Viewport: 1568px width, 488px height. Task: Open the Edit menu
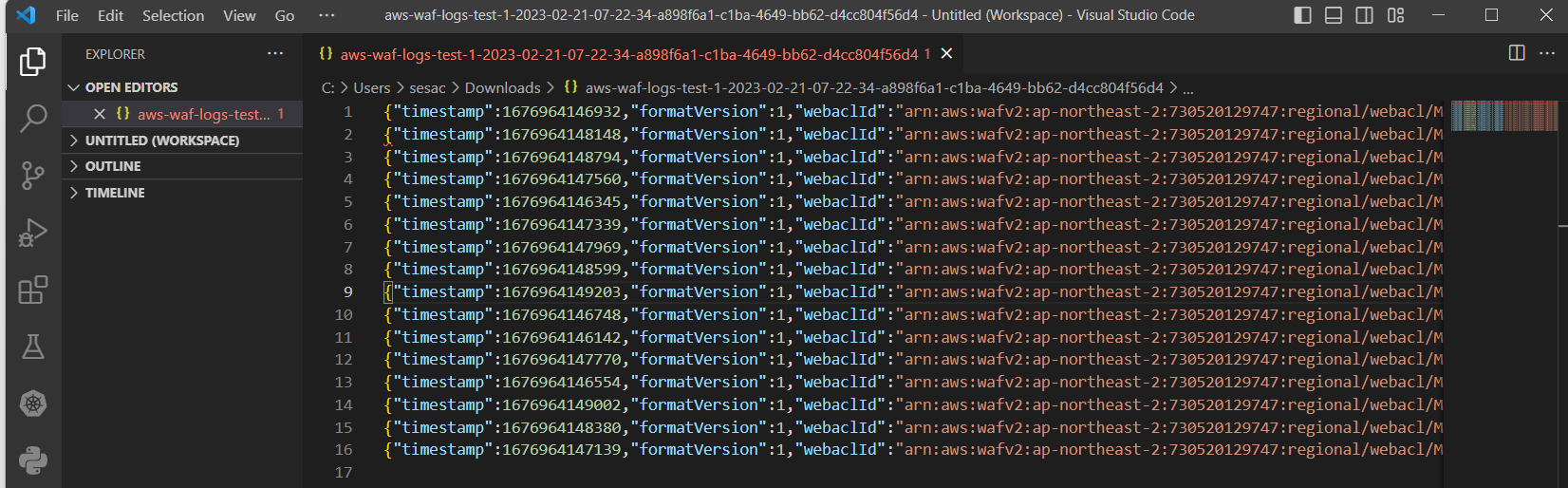pos(110,15)
